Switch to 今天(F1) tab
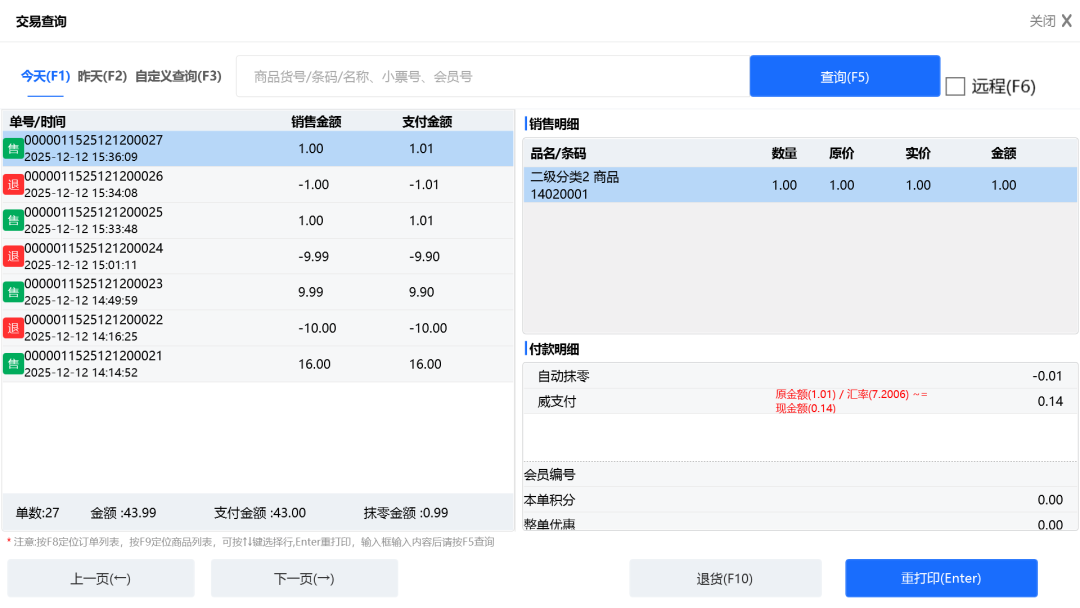This screenshot has height=608, width=1080. [45, 76]
